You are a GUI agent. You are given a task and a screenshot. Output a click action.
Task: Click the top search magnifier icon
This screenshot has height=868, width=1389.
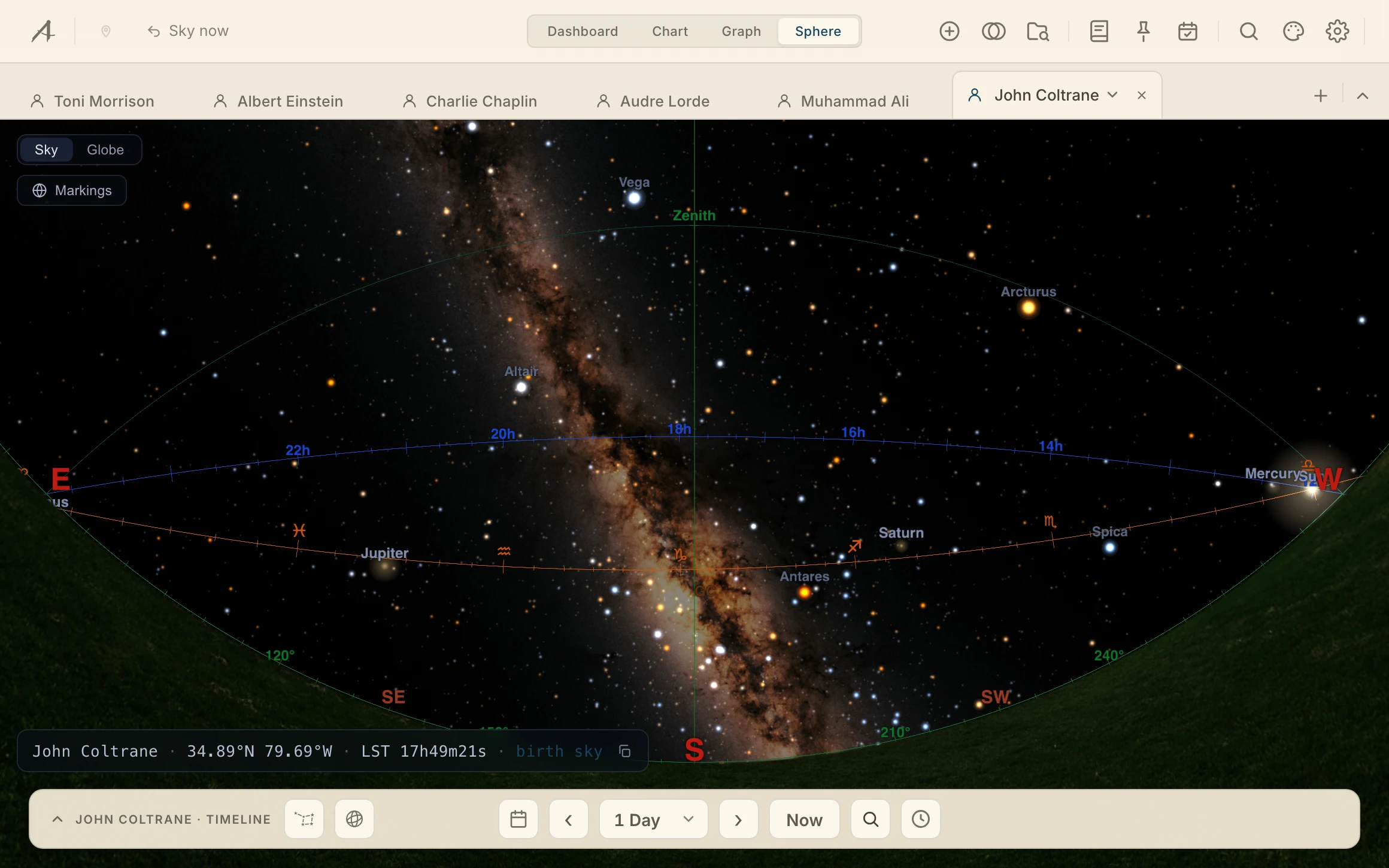coord(1249,31)
